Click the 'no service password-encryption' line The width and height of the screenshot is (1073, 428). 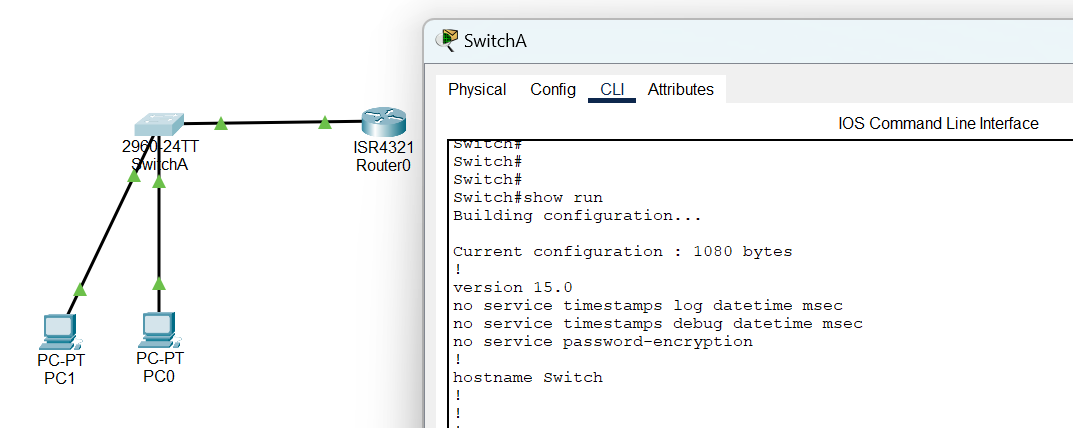(603, 341)
